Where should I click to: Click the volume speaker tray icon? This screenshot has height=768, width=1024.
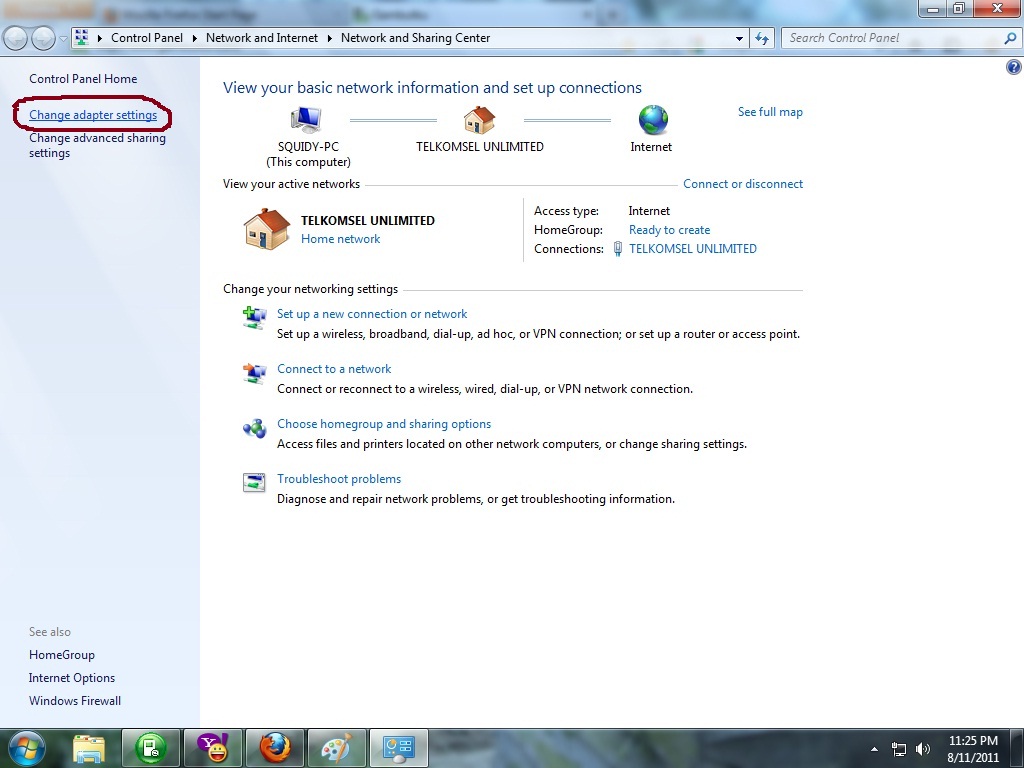(x=923, y=749)
